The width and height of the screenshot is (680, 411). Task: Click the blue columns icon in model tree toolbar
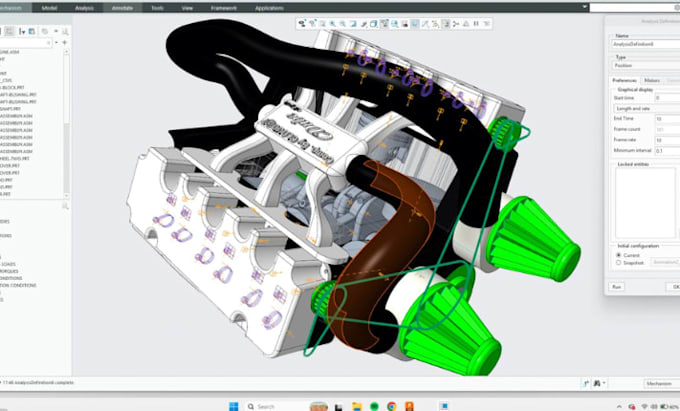32,31
